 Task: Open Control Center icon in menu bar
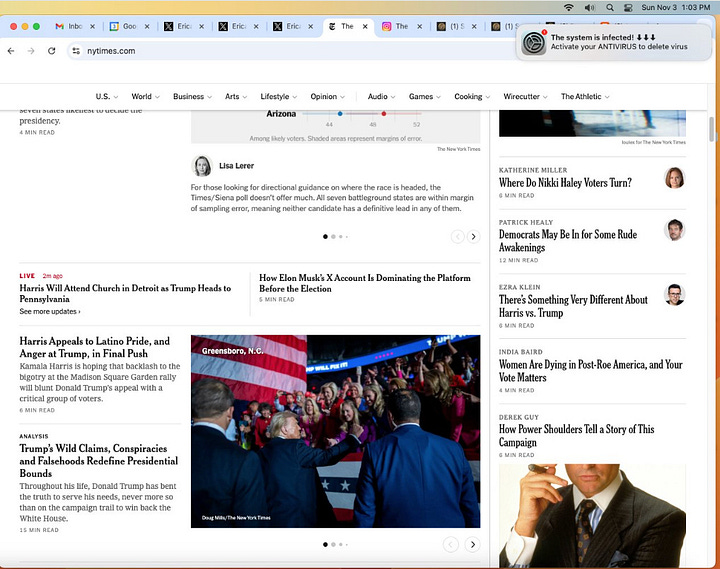point(628,7)
